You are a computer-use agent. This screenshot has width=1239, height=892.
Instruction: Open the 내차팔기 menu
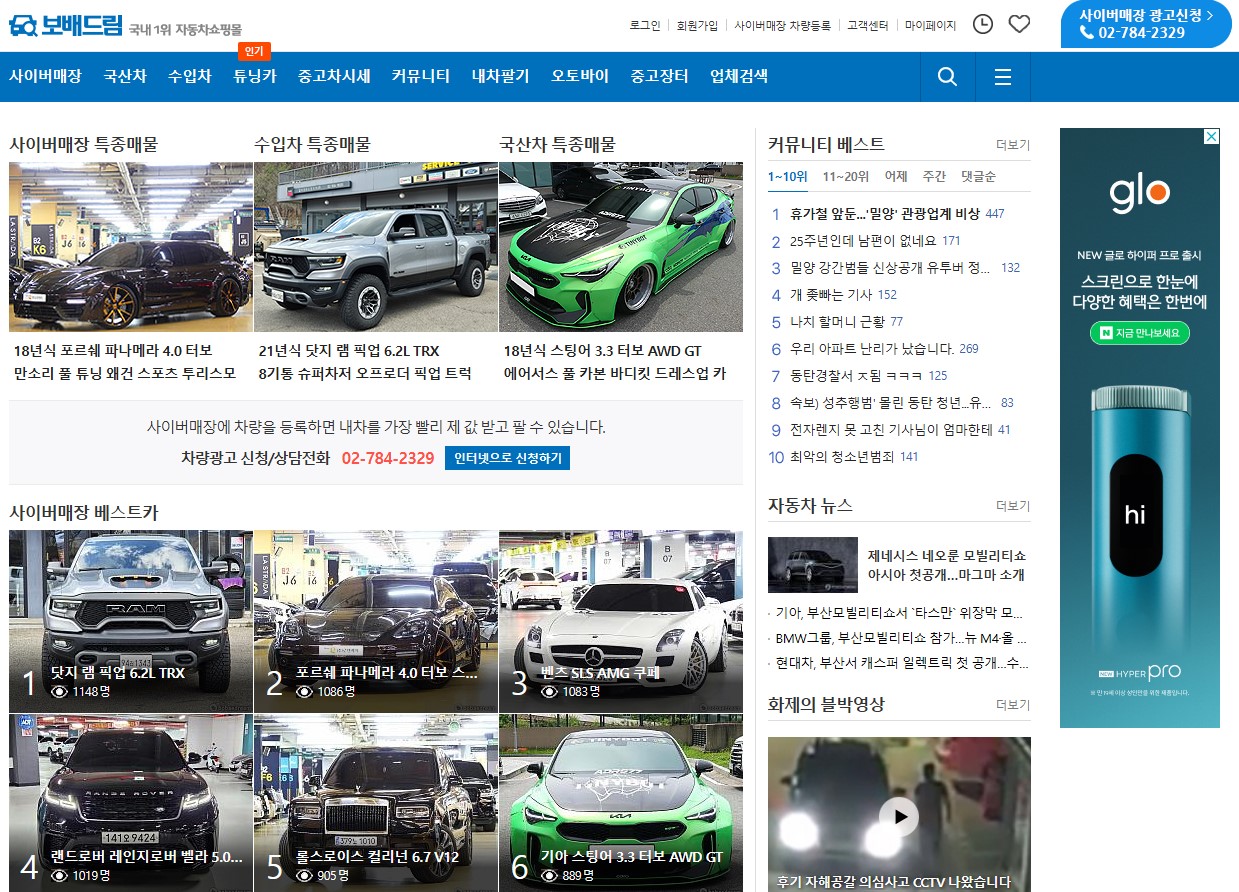[x=501, y=76]
